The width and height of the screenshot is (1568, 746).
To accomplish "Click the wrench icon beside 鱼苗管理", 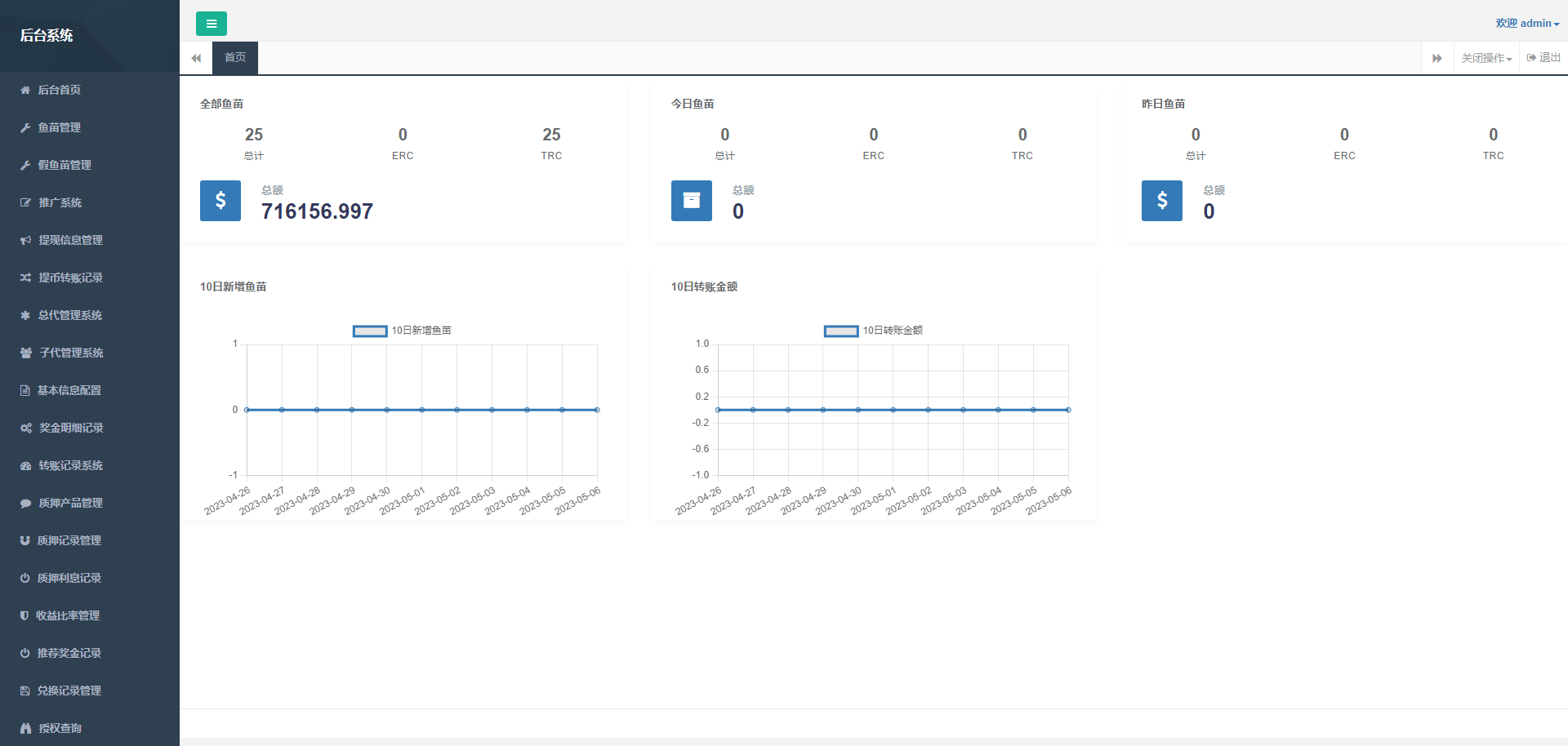I will click(25, 127).
